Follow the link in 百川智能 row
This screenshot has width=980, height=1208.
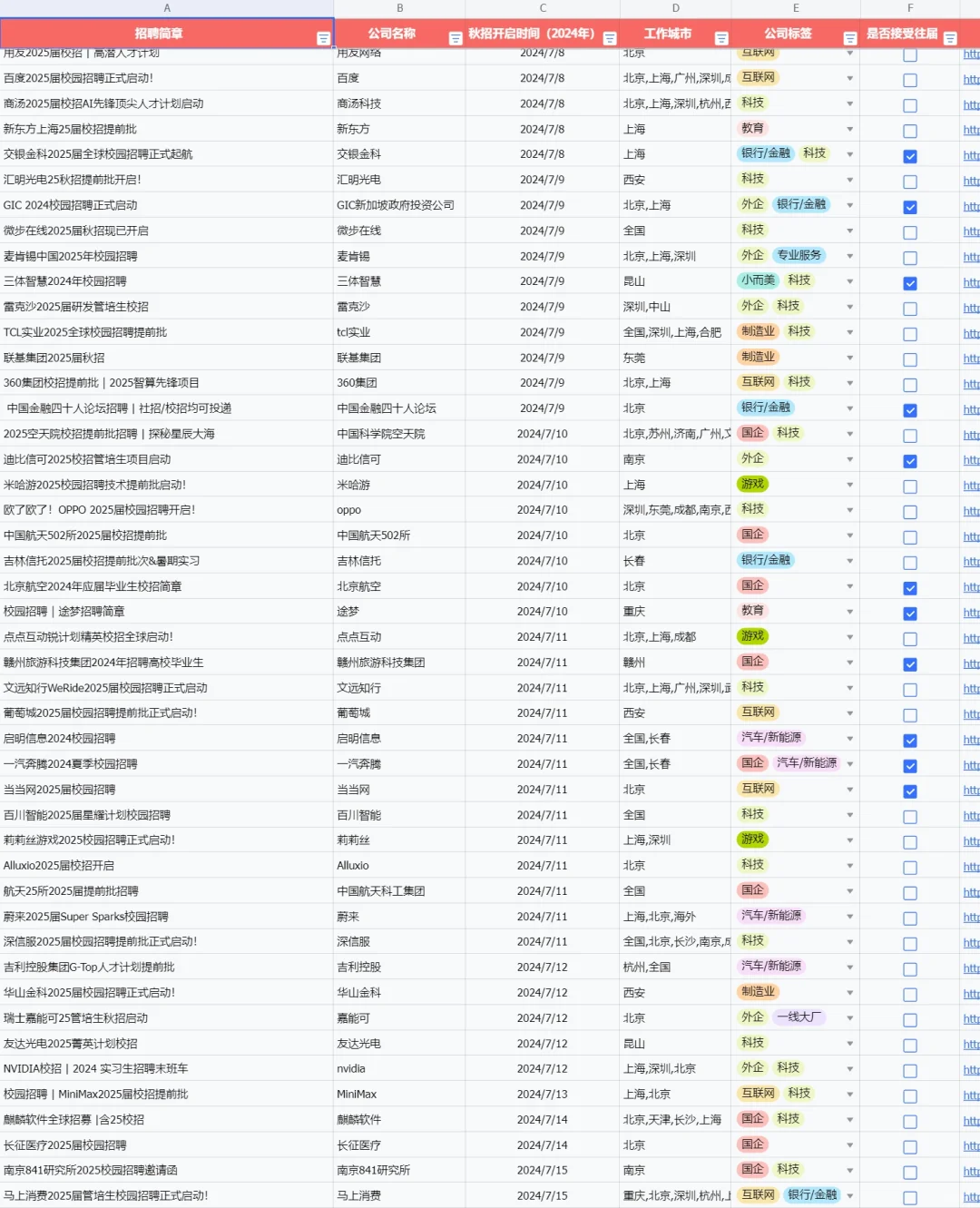coord(971,816)
